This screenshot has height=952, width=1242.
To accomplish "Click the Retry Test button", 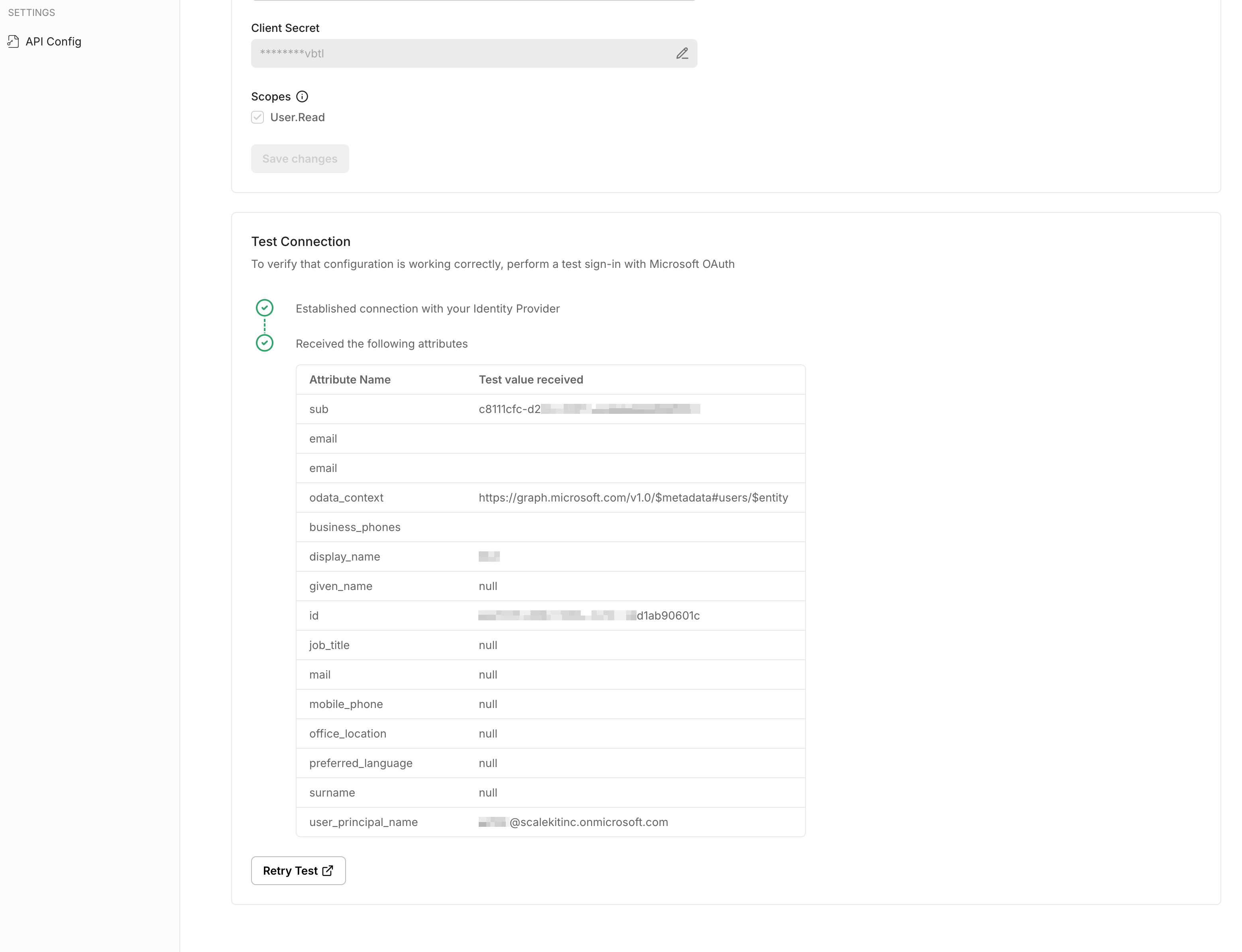I will point(298,870).
